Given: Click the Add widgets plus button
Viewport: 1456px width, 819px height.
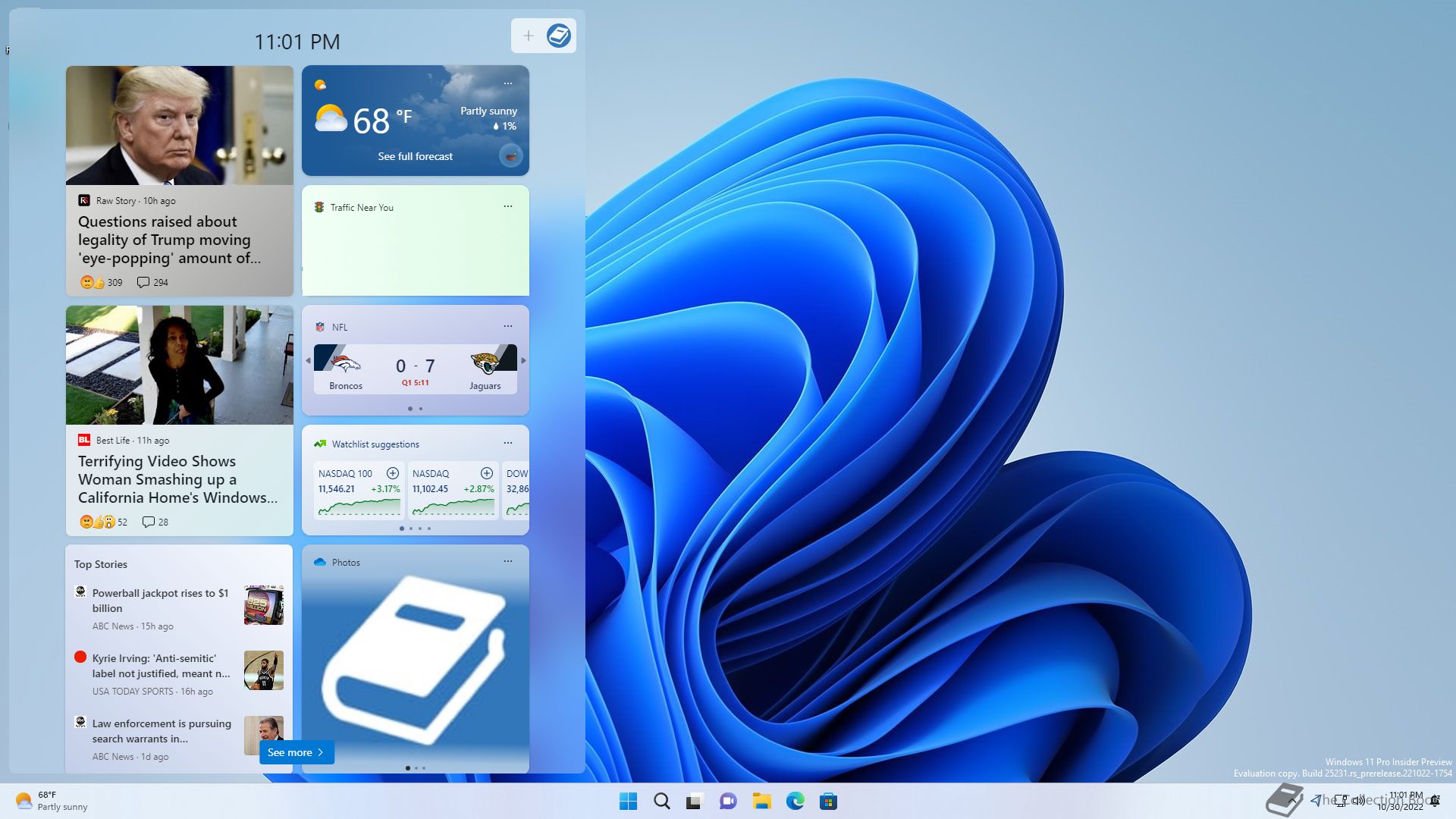Looking at the screenshot, I should point(528,36).
